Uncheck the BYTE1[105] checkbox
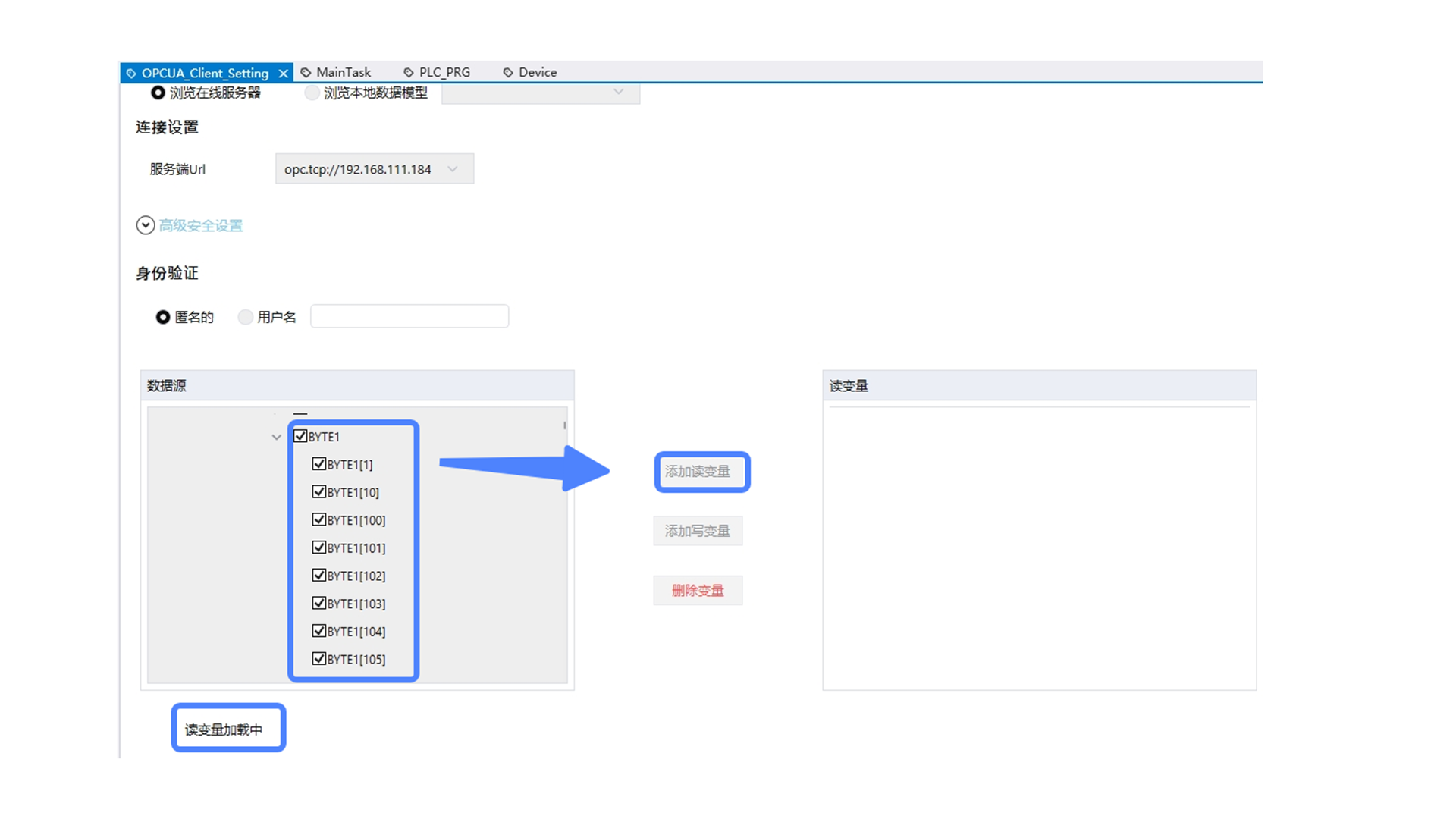This screenshot has height=819, width=1456. click(319, 658)
